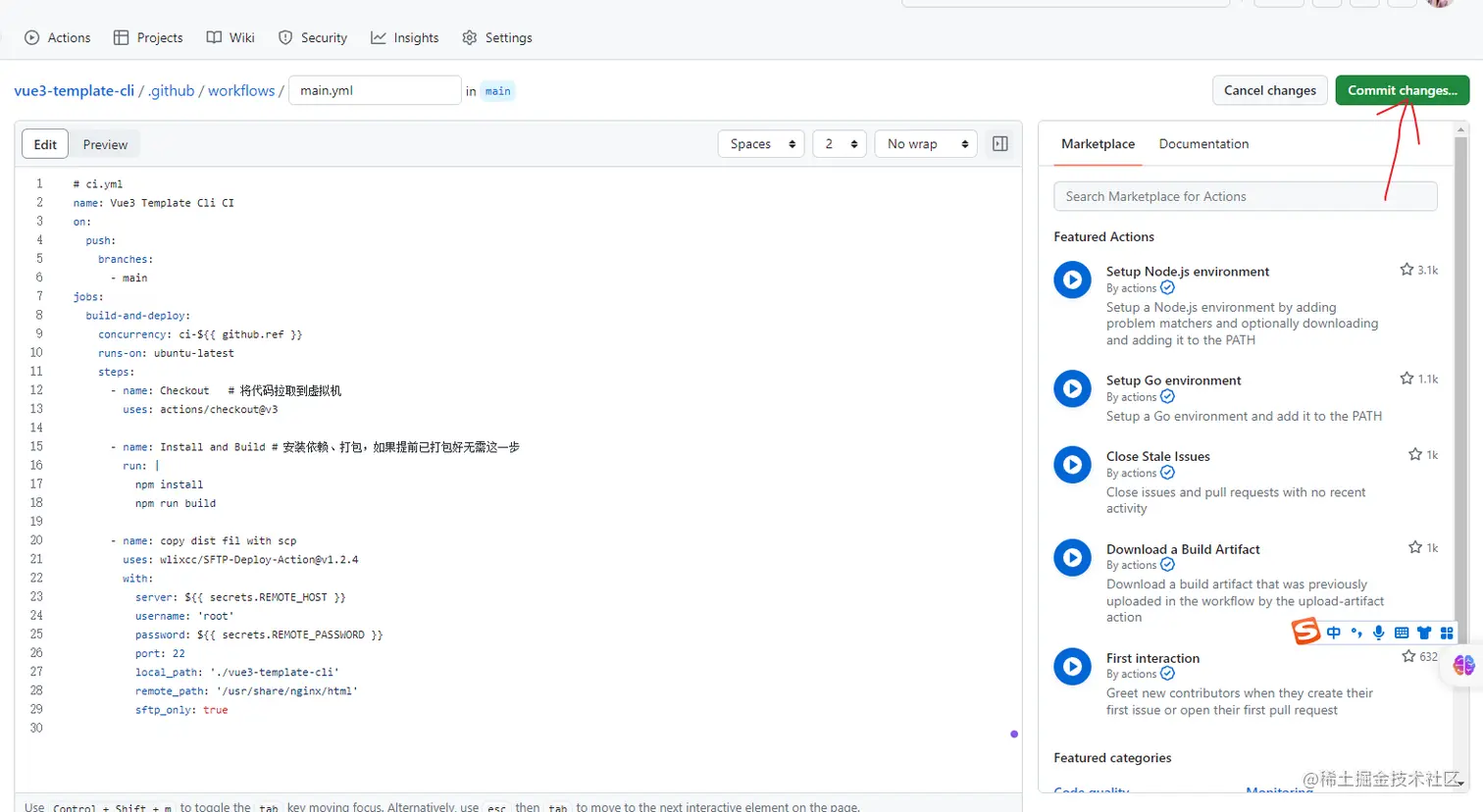This screenshot has width=1483, height=812.
Task: Open the vue3-template-cli breadcrumb link
Action: (75, 90)
